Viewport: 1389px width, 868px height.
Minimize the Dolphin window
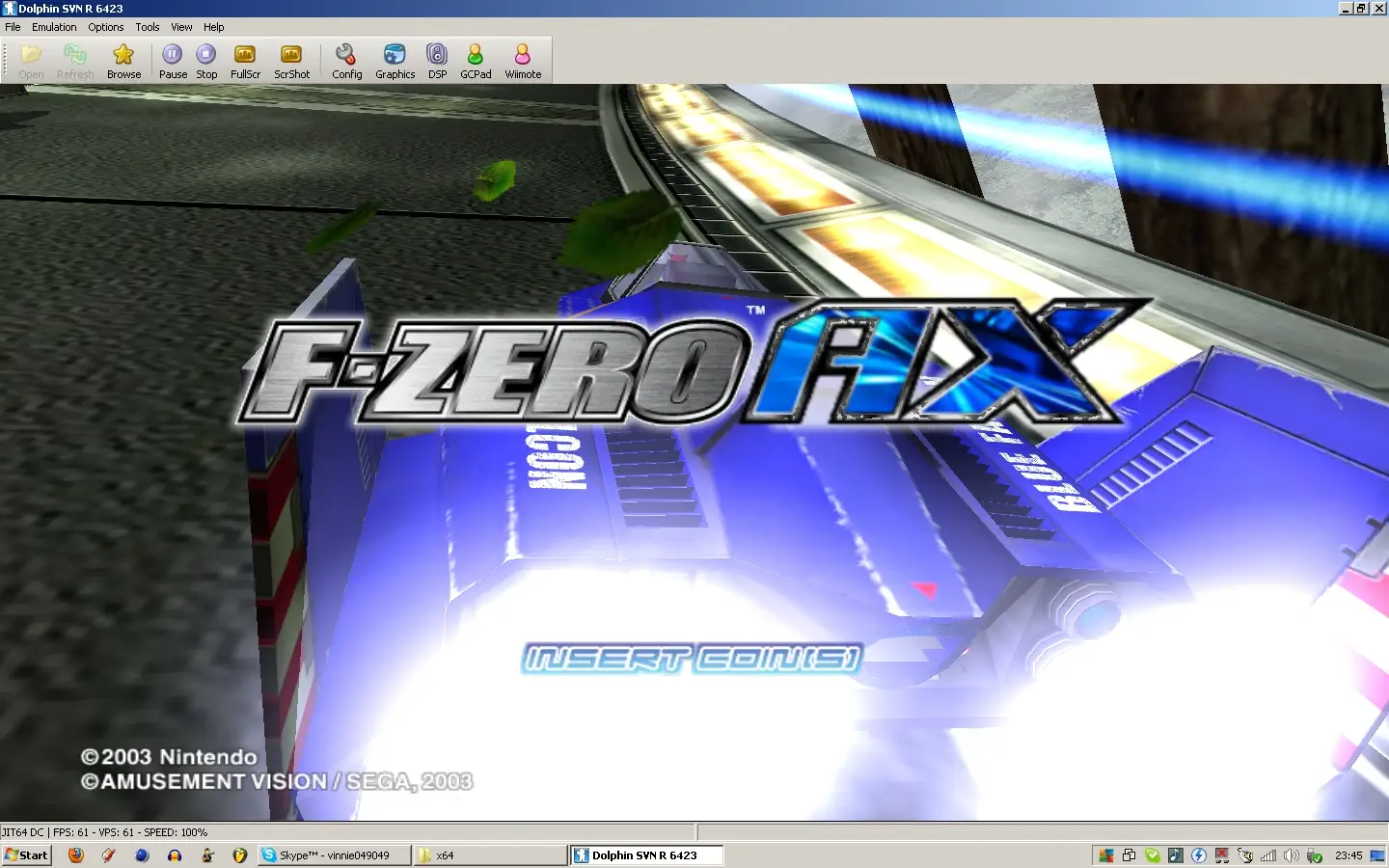(1346, 9)
